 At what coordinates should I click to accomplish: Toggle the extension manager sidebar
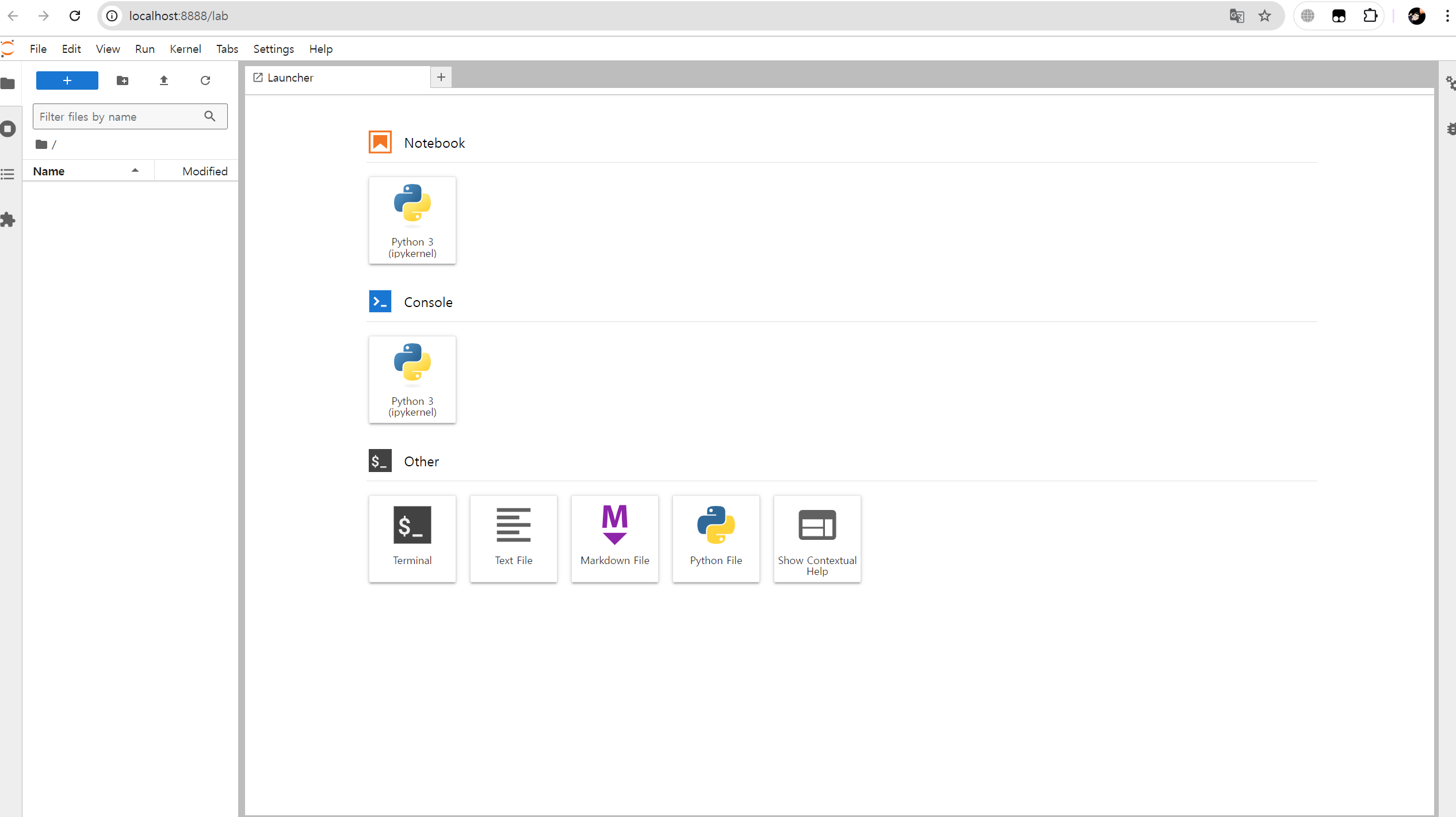pos(8,220)
